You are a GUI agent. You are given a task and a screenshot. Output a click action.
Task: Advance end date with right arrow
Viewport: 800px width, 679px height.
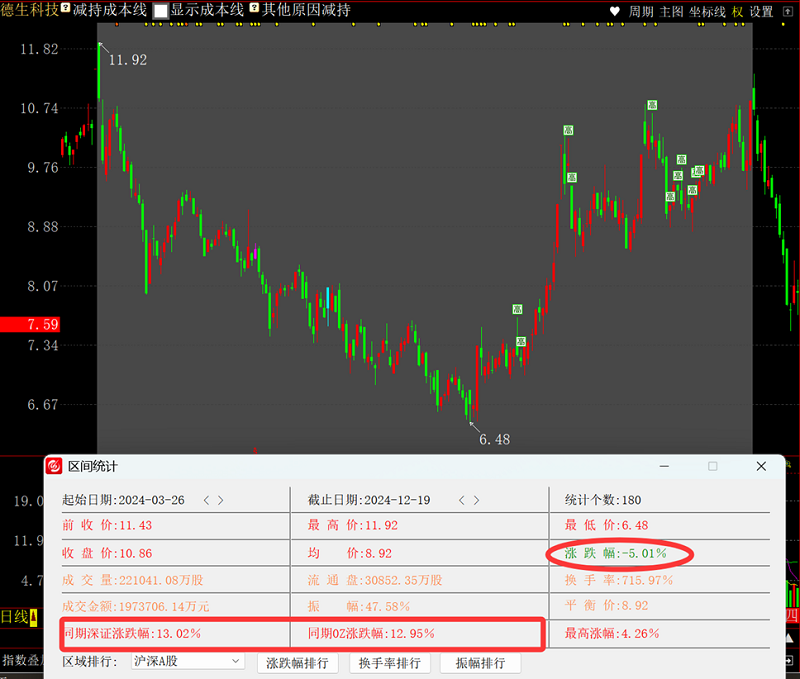tap(476, 500)
